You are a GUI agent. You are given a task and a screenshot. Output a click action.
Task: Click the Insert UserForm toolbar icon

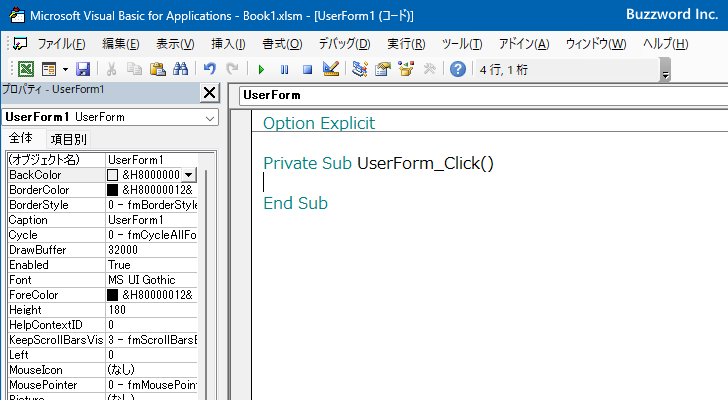point(49,70)
